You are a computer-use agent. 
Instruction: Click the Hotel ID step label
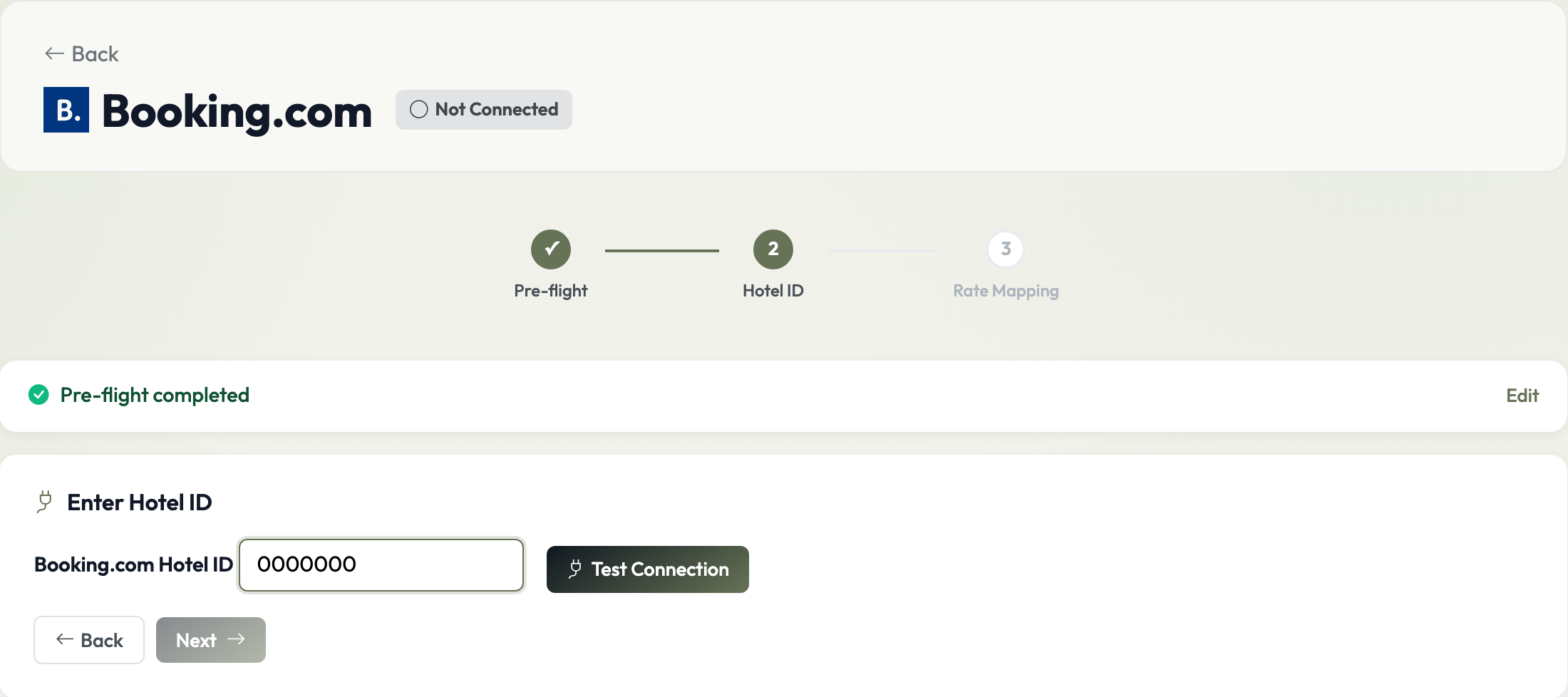click(773, 291)
